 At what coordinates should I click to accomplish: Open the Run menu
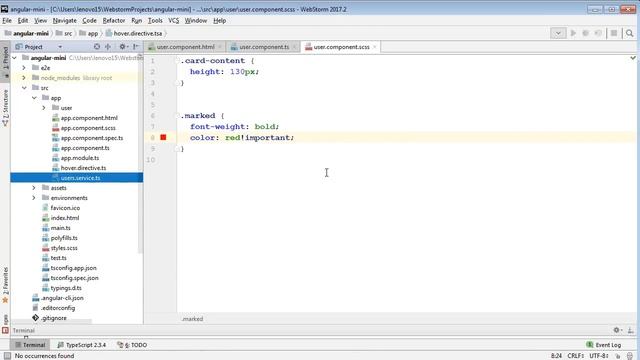point(136,20)
